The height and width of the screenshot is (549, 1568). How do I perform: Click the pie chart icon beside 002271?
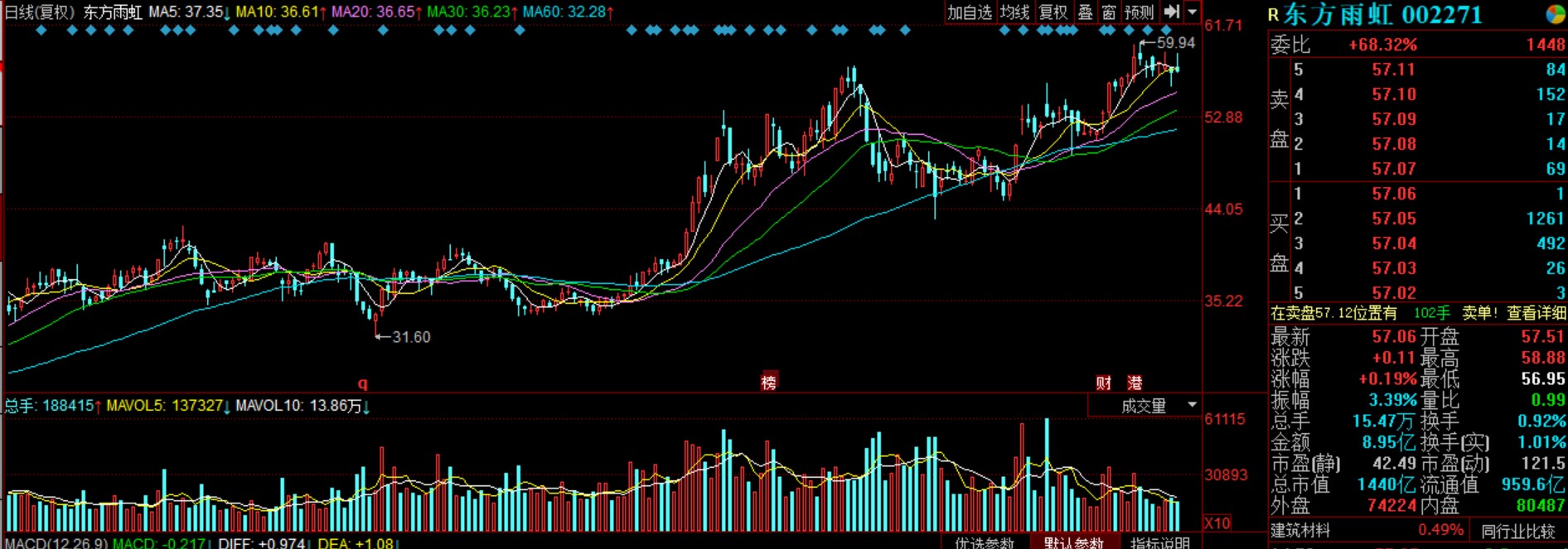1556,14
